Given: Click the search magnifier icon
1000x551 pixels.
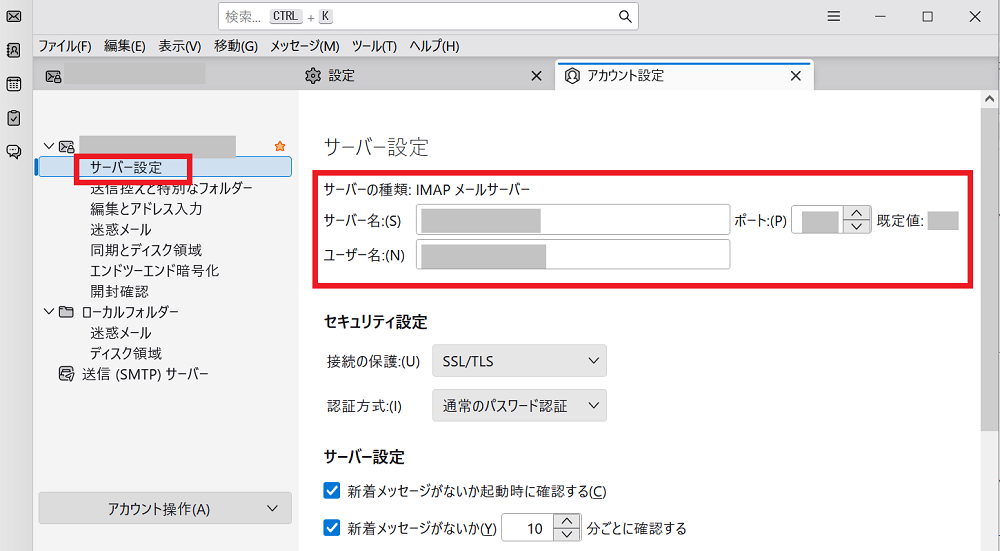Looking at the screenshot, I should pos(625,17).
